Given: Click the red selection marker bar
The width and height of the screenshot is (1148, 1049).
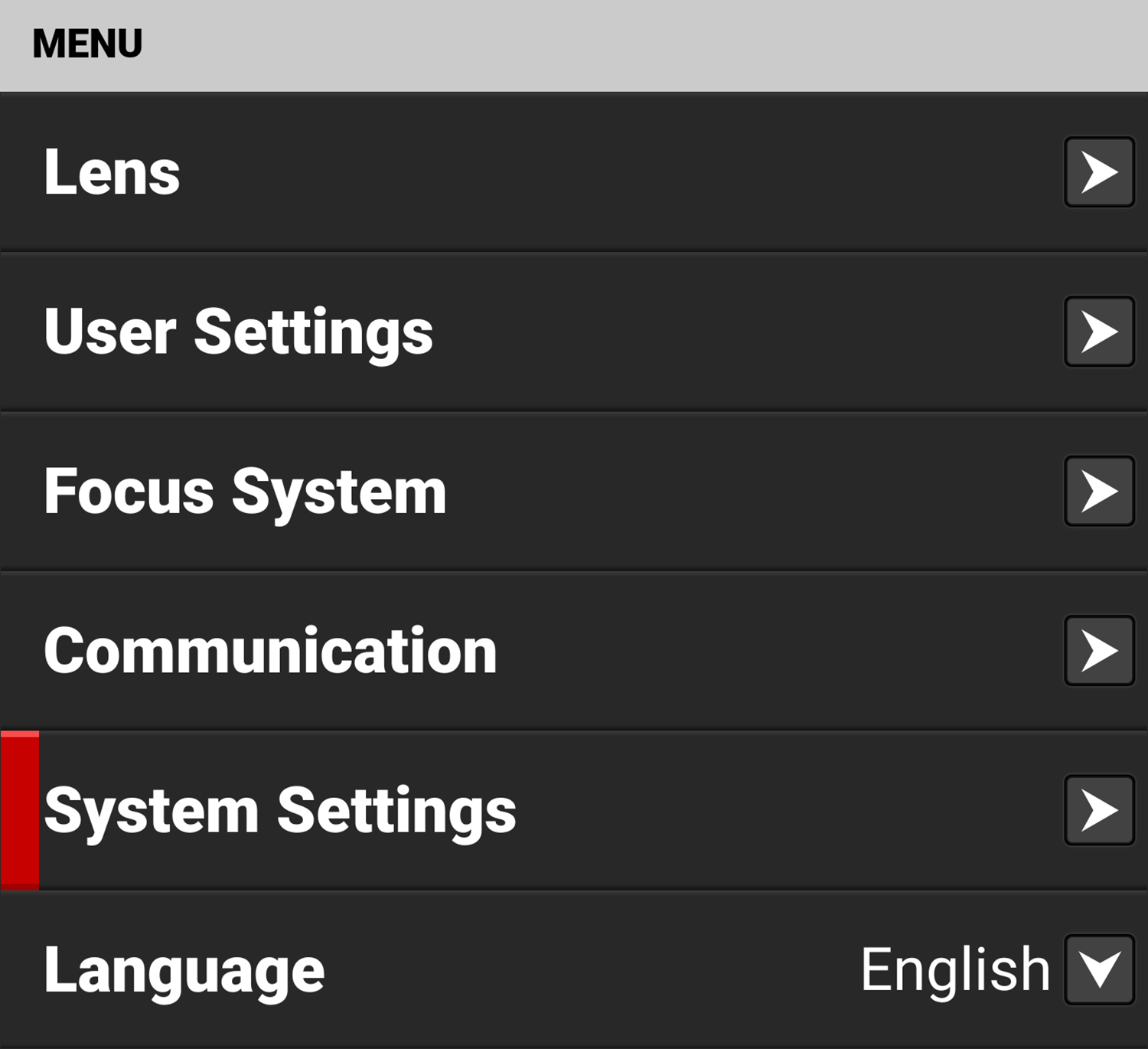Looking at the screenshot, I should [x=20, y=810].
